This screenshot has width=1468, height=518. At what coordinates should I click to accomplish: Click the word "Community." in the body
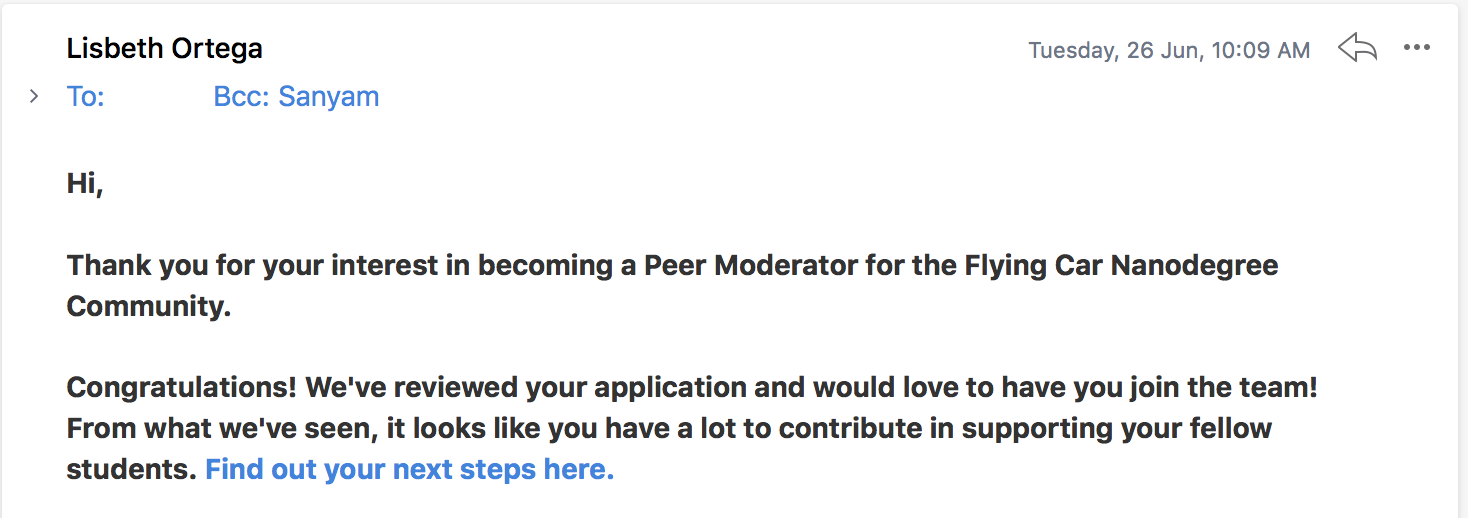(149, 306)
